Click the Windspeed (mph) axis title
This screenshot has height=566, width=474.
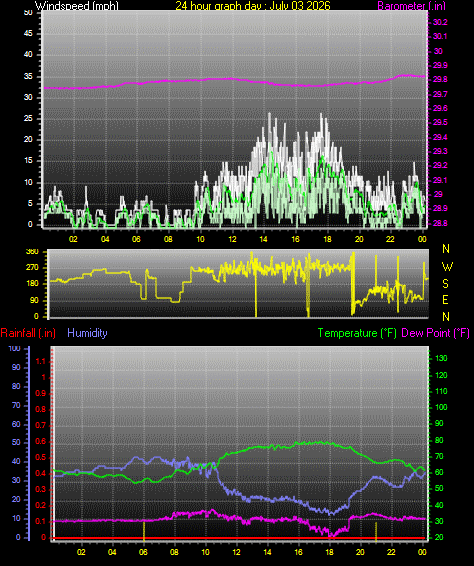(x=77, y=5)
